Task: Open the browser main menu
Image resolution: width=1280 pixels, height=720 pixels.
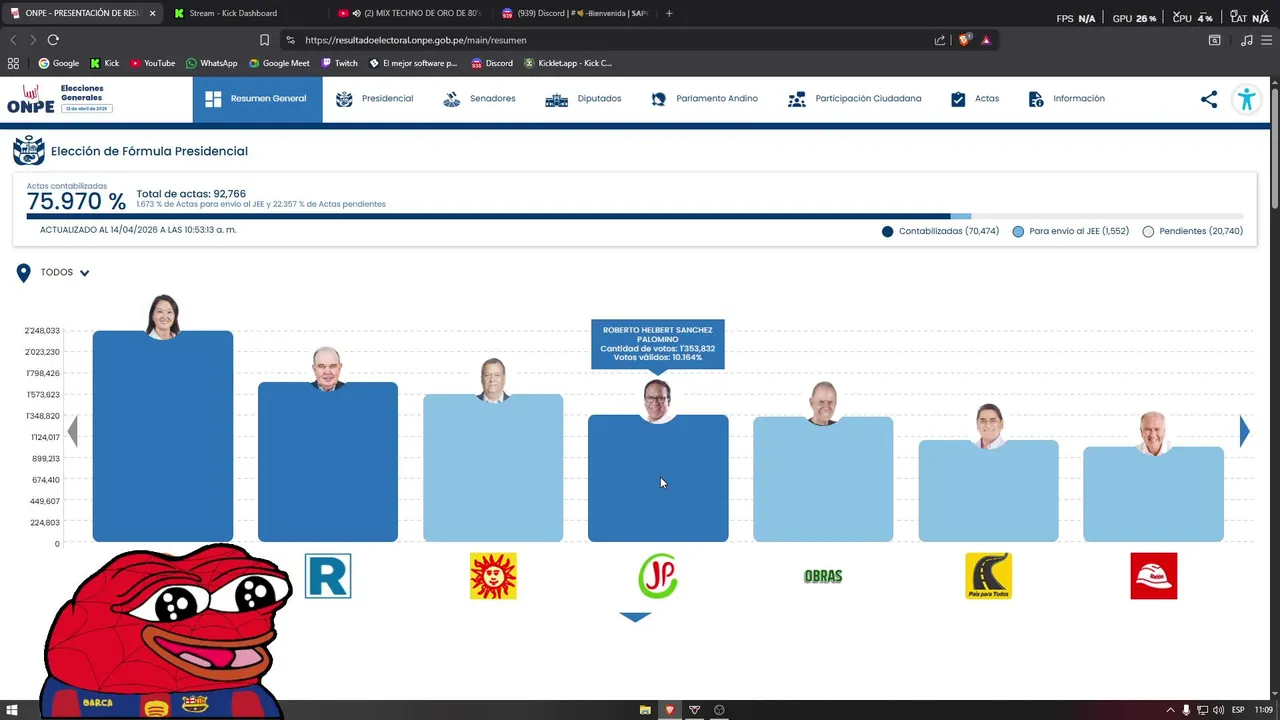Action: pos(1267,40)
